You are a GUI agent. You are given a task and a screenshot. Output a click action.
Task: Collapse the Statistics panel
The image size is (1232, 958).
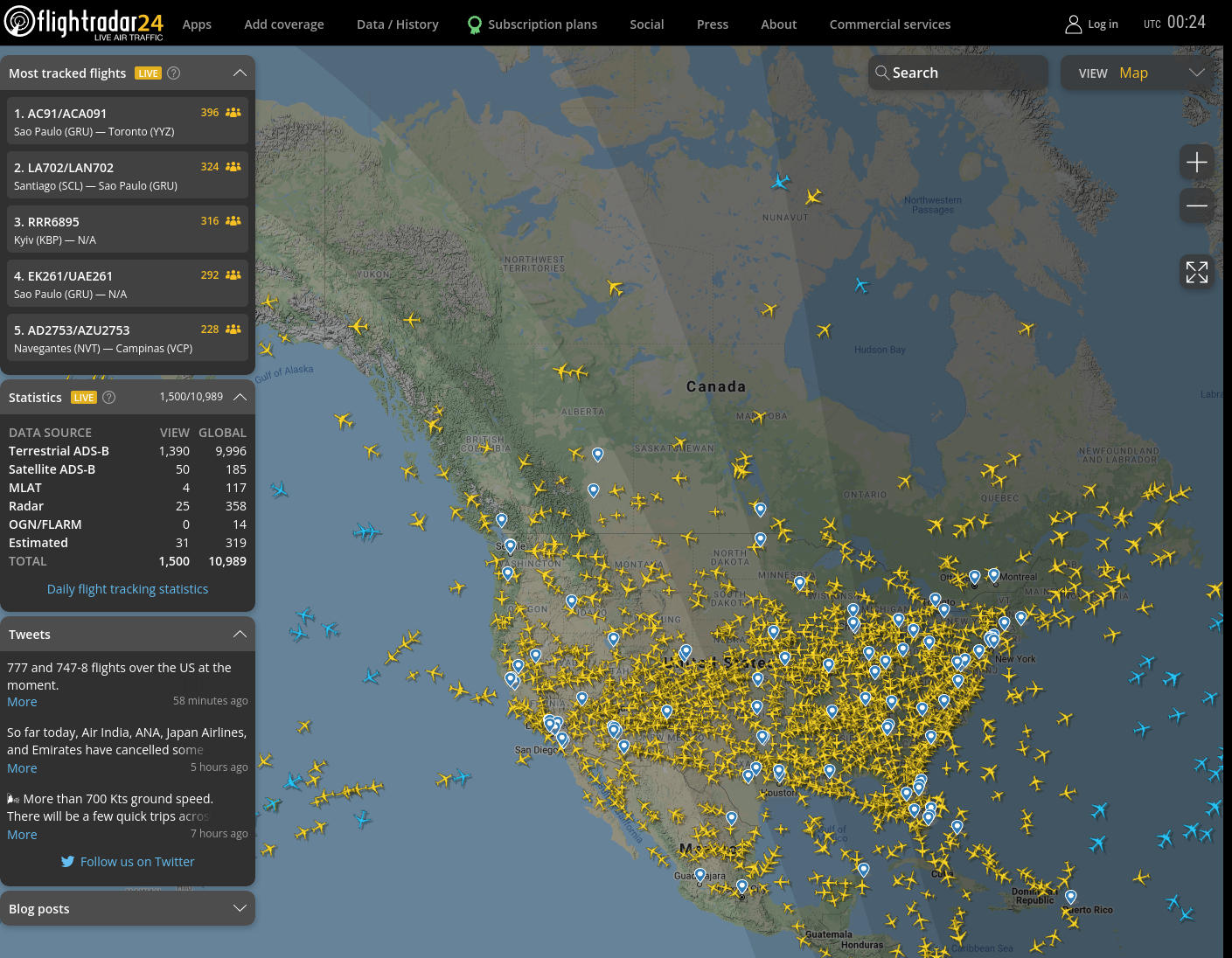tap(240, 397)
